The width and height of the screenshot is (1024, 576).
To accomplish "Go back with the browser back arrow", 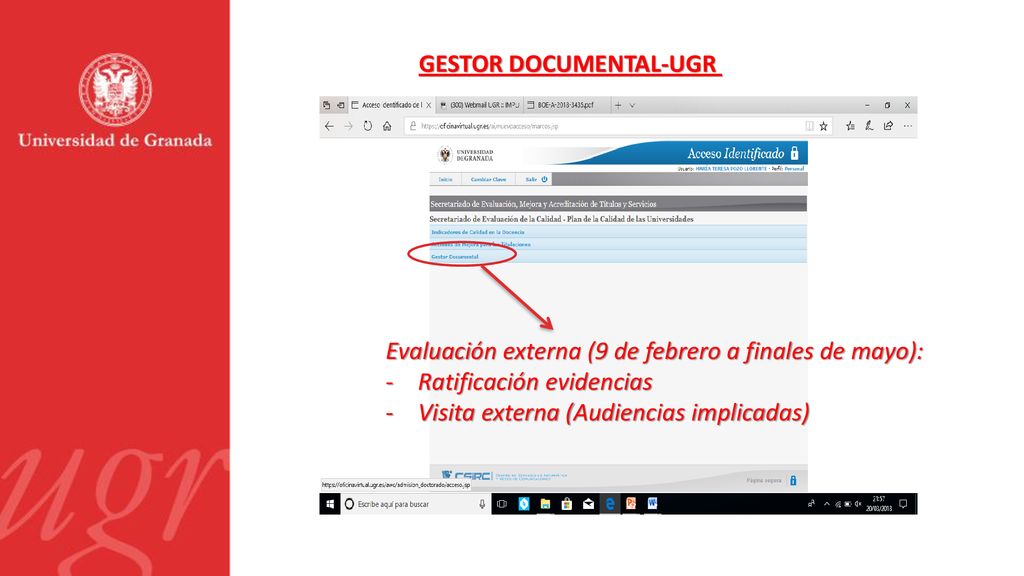I will click(329, 126).
